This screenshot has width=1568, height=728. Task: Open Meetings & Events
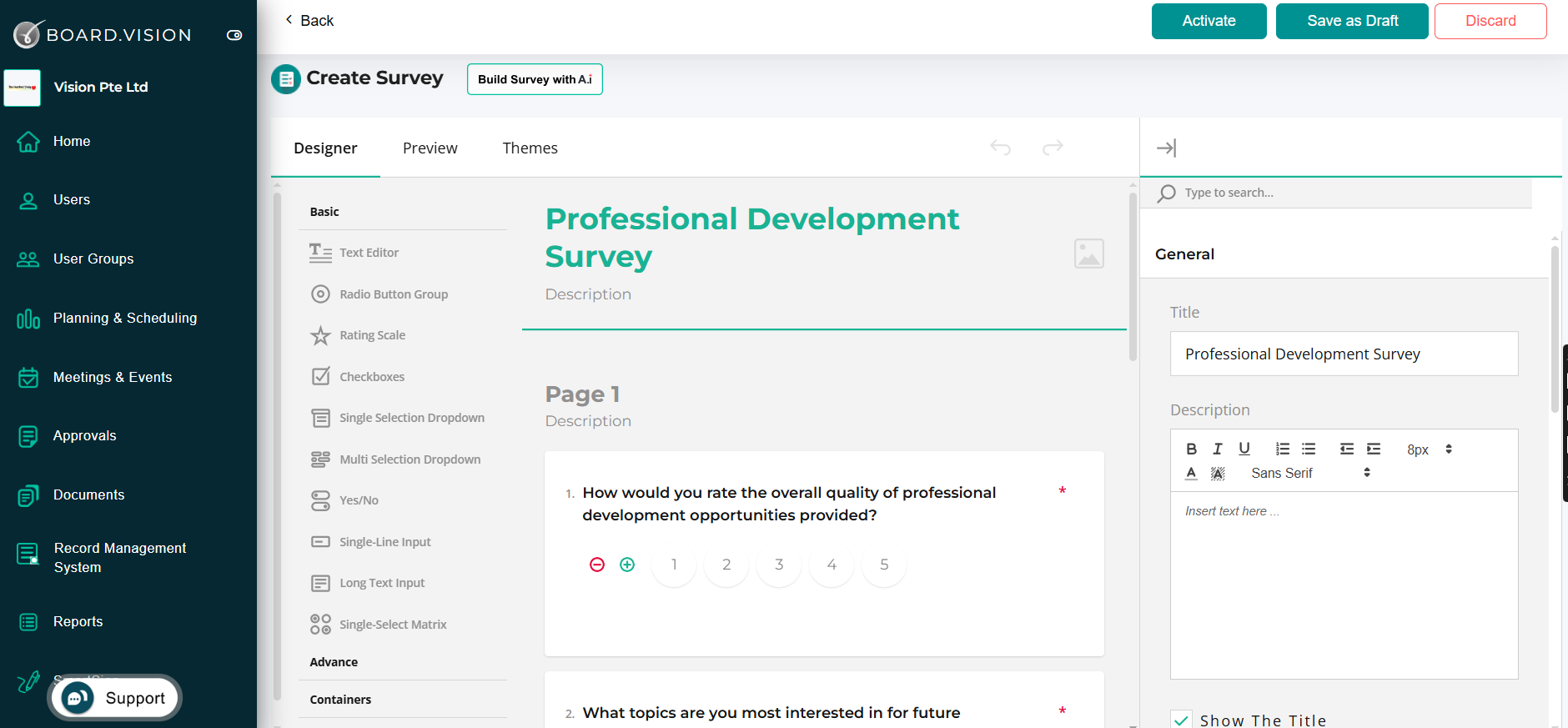113,377
